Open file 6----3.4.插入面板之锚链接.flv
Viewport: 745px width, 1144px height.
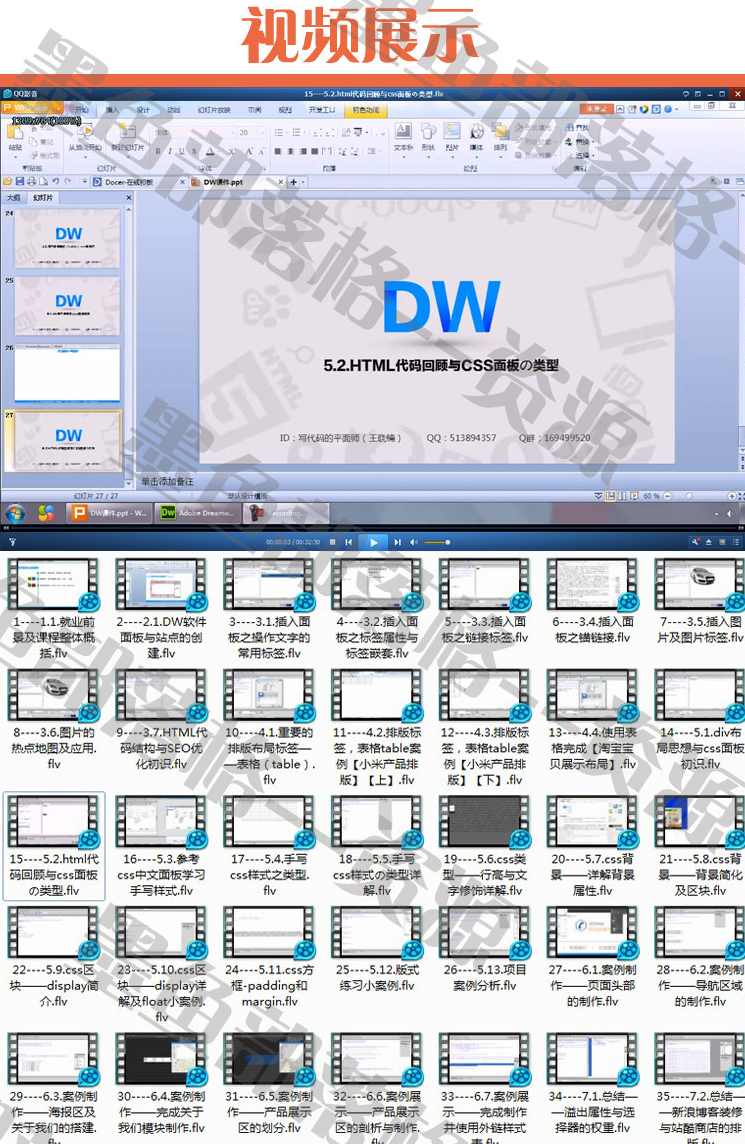(x=592, y=600)
